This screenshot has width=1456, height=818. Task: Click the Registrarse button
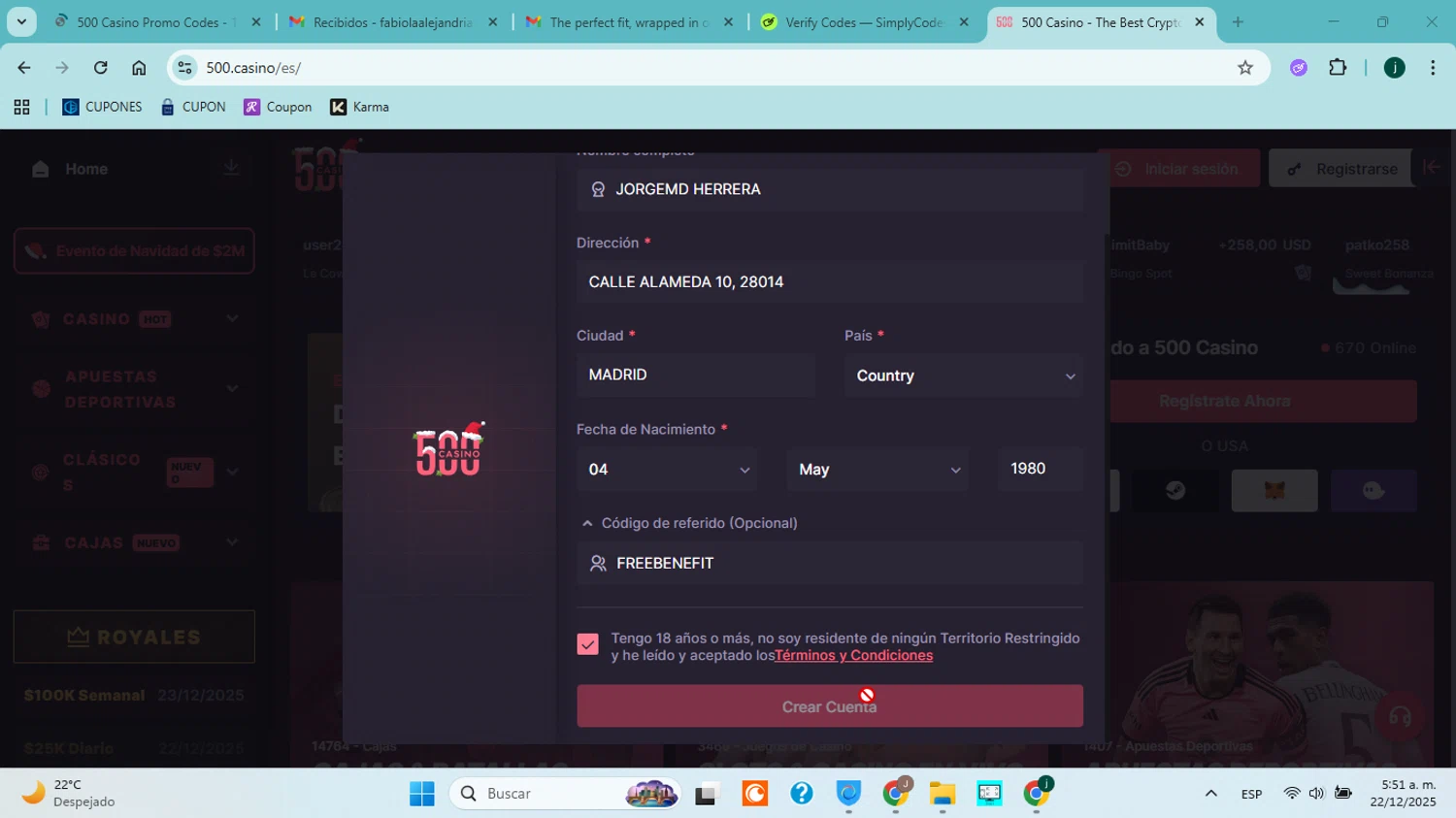tap(1343, 169)
